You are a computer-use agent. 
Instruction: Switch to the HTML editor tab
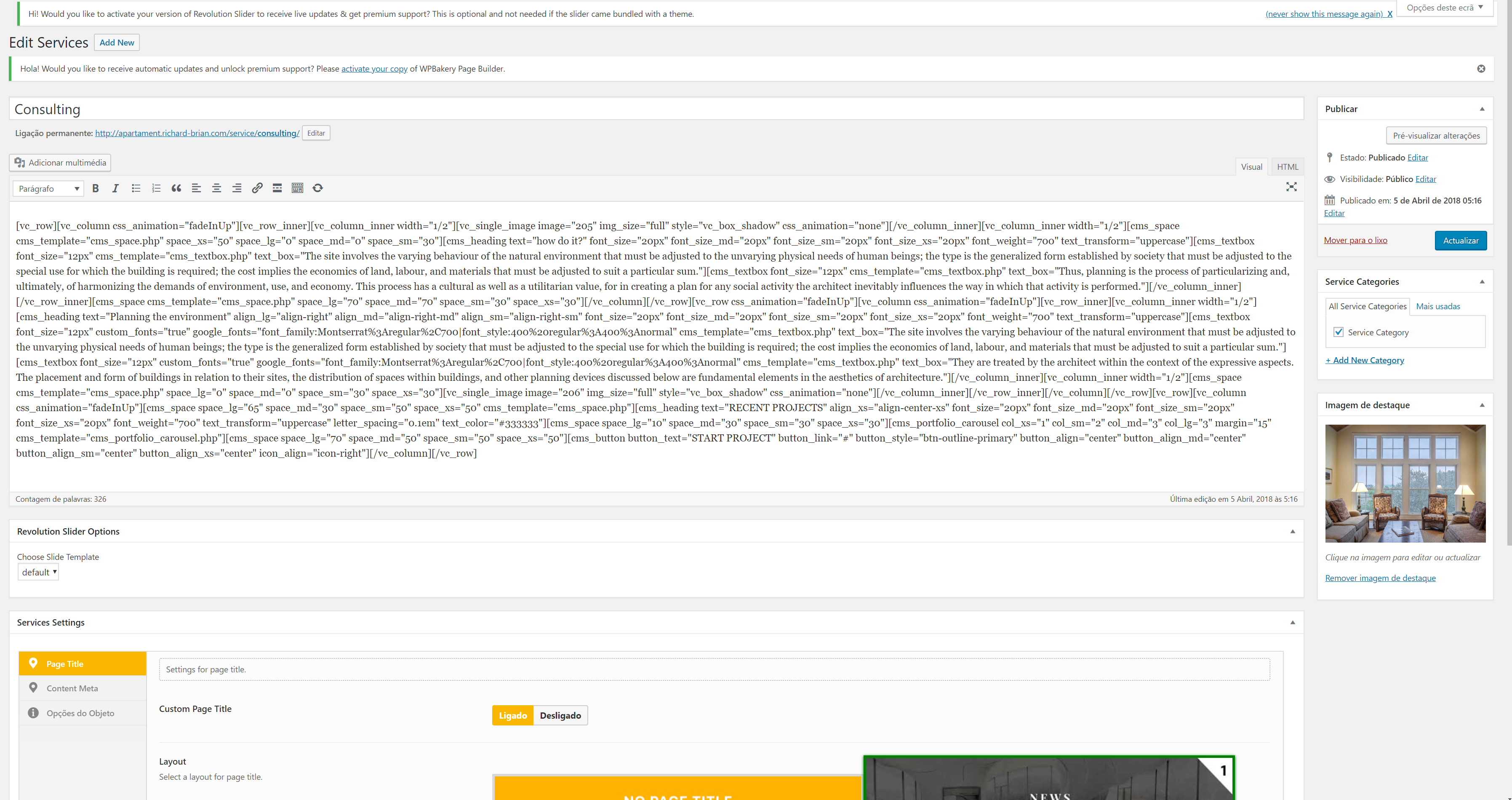[1287, 167]
